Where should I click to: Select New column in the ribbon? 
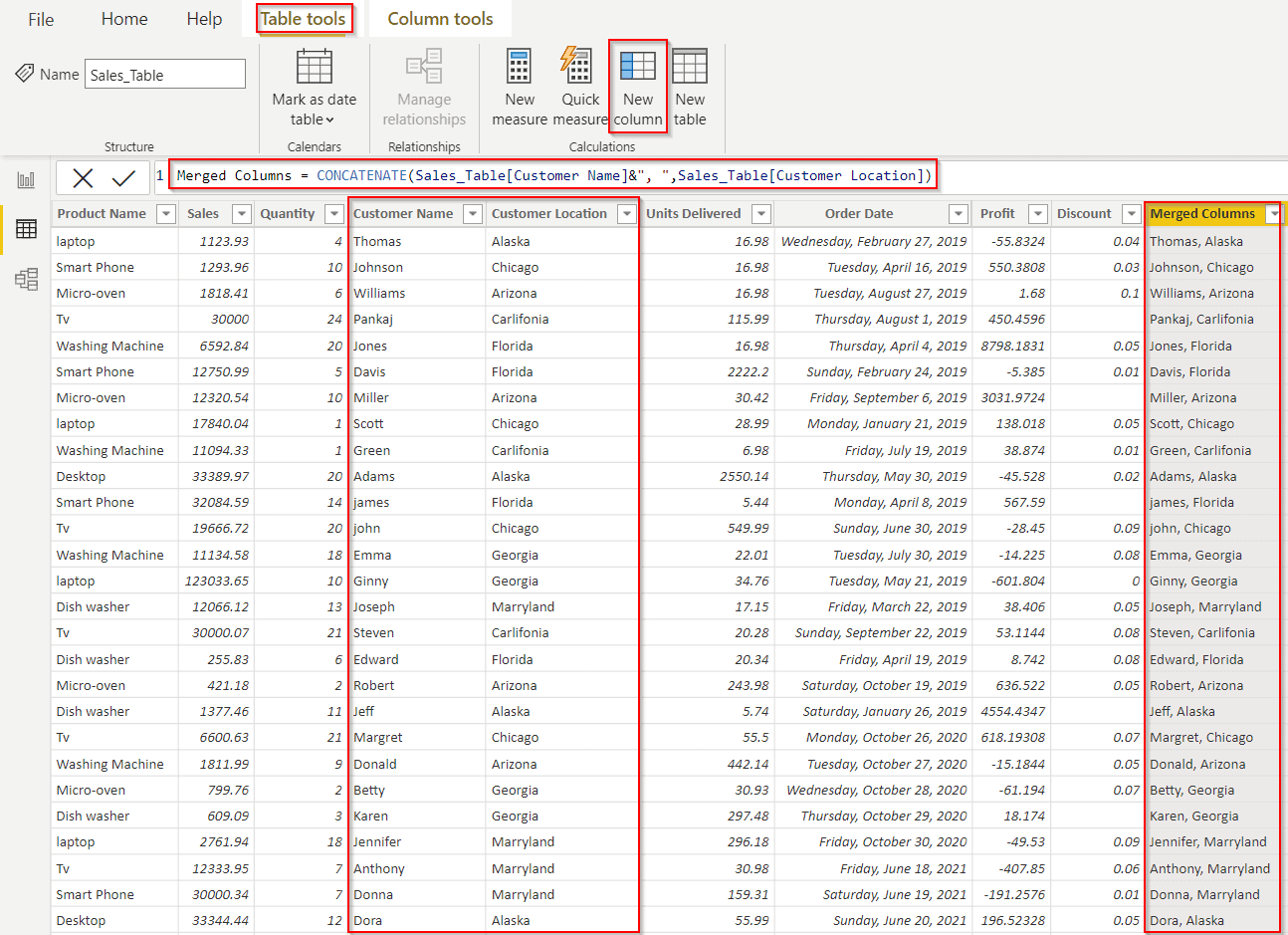637,87
